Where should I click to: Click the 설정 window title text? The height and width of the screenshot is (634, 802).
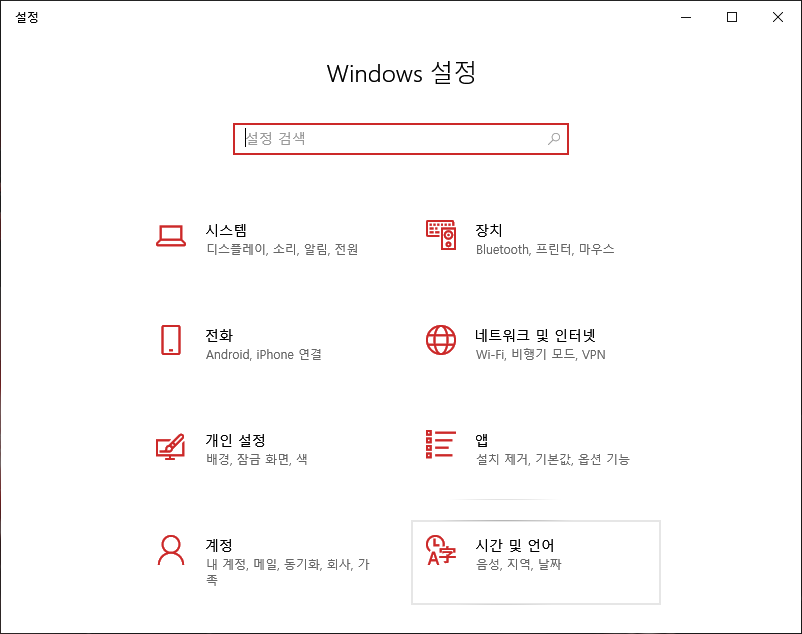point(27,17)
